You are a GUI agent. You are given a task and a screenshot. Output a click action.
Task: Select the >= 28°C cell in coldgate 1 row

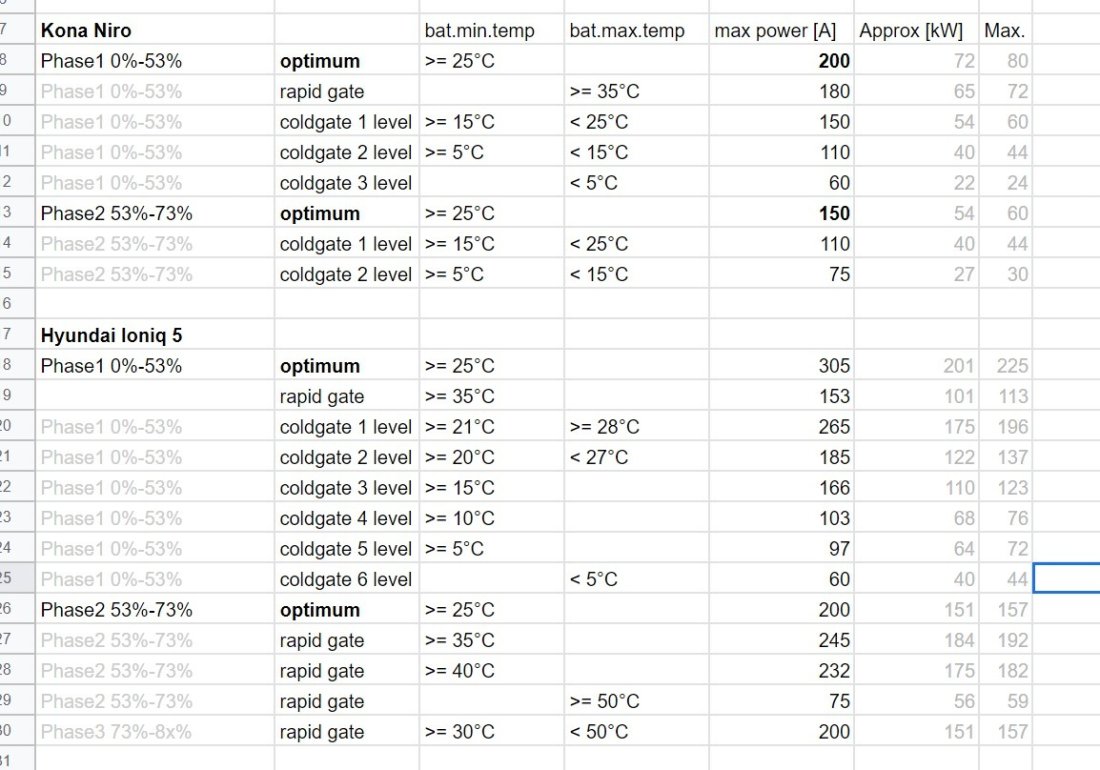pos(636,426)
